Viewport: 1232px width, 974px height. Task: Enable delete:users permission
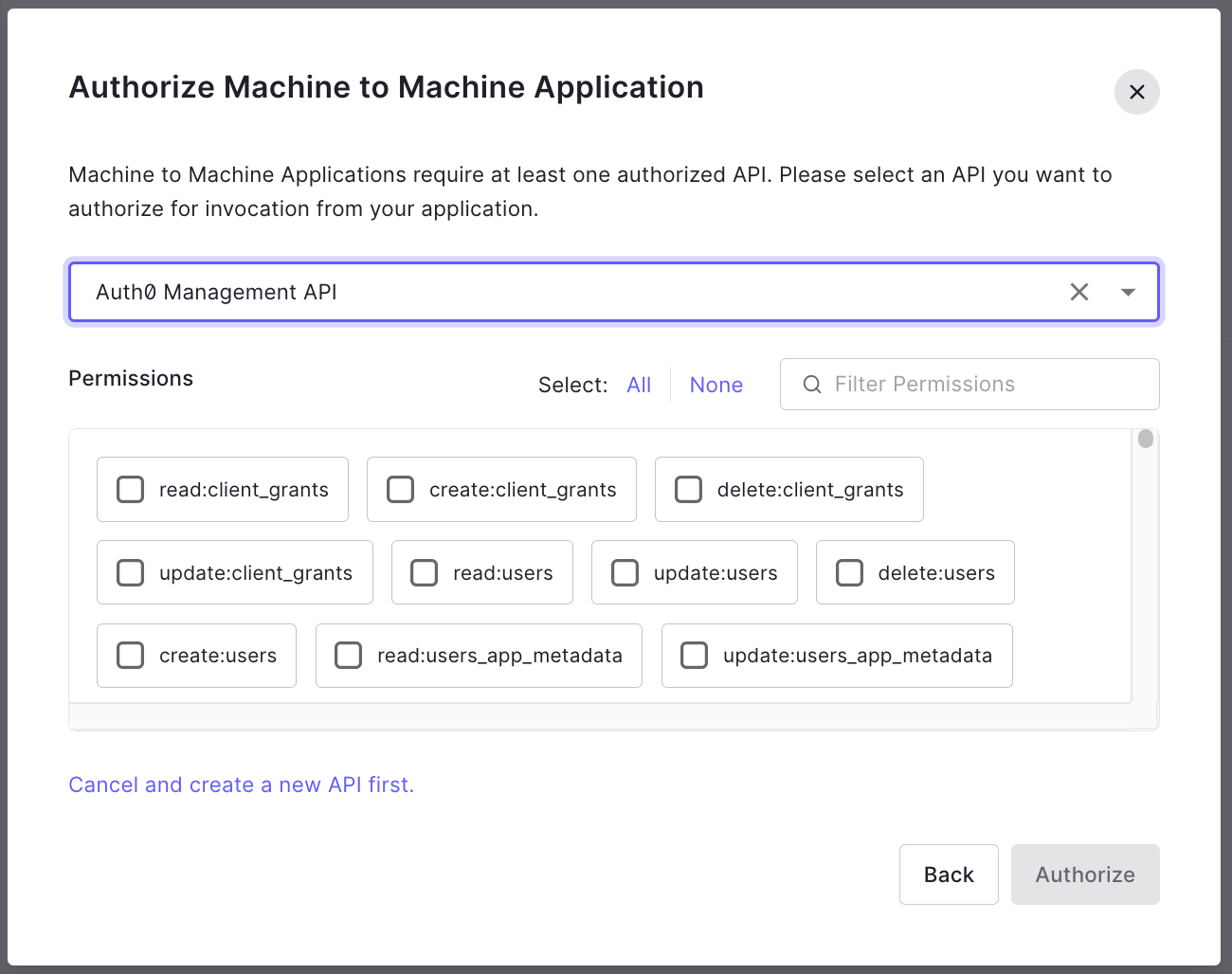[849, 572]
